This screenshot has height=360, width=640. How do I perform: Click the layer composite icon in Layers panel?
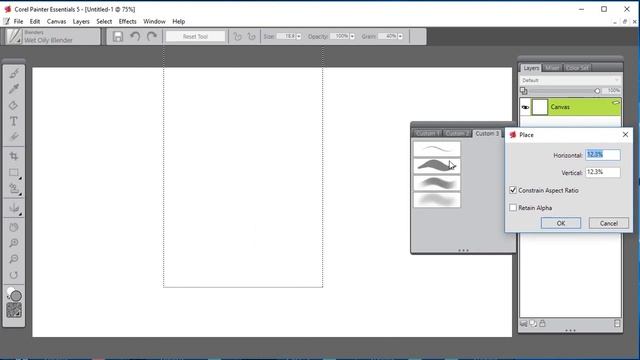tap(524, 91)
